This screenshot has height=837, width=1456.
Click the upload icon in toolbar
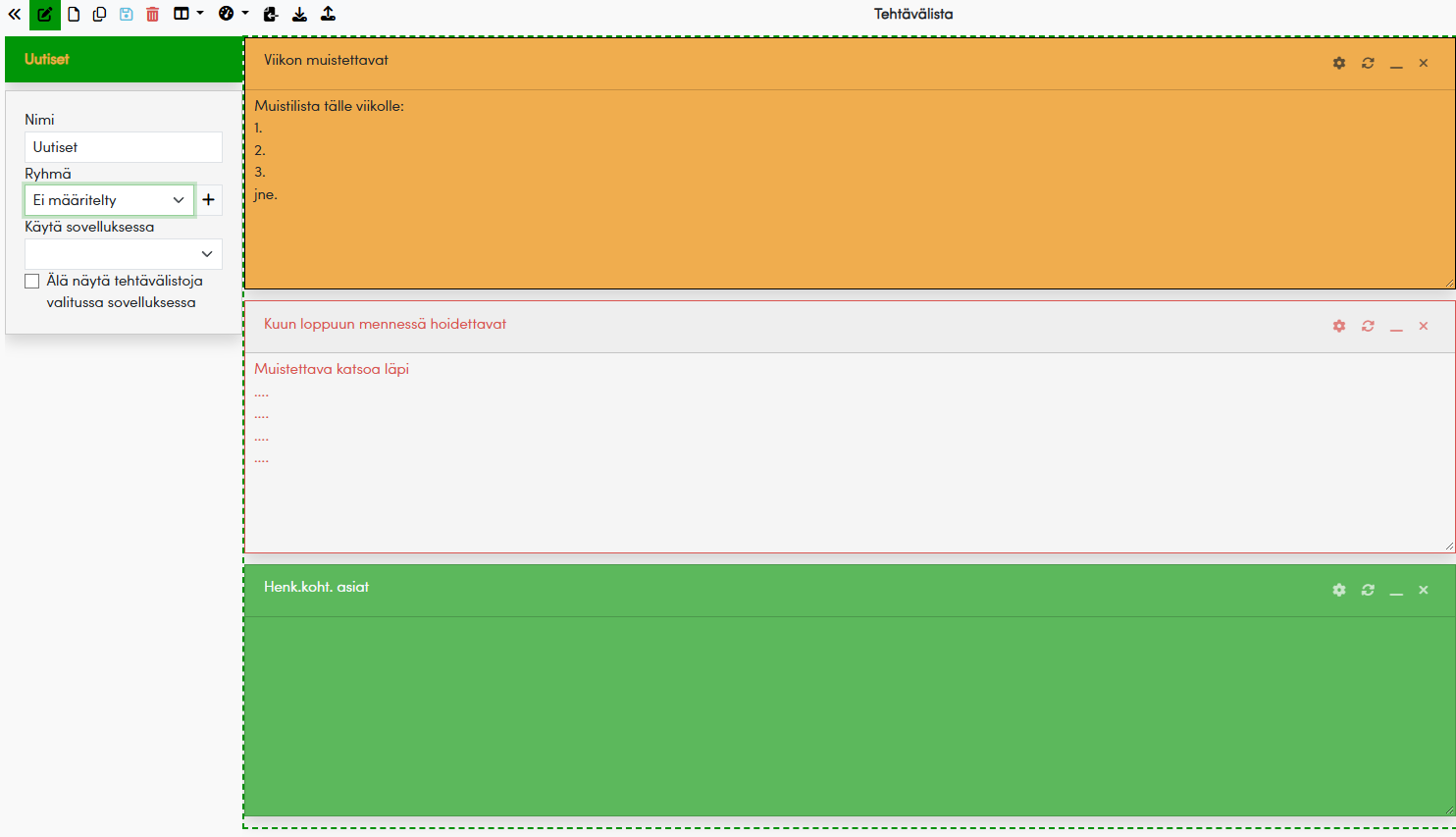[328, 15]
